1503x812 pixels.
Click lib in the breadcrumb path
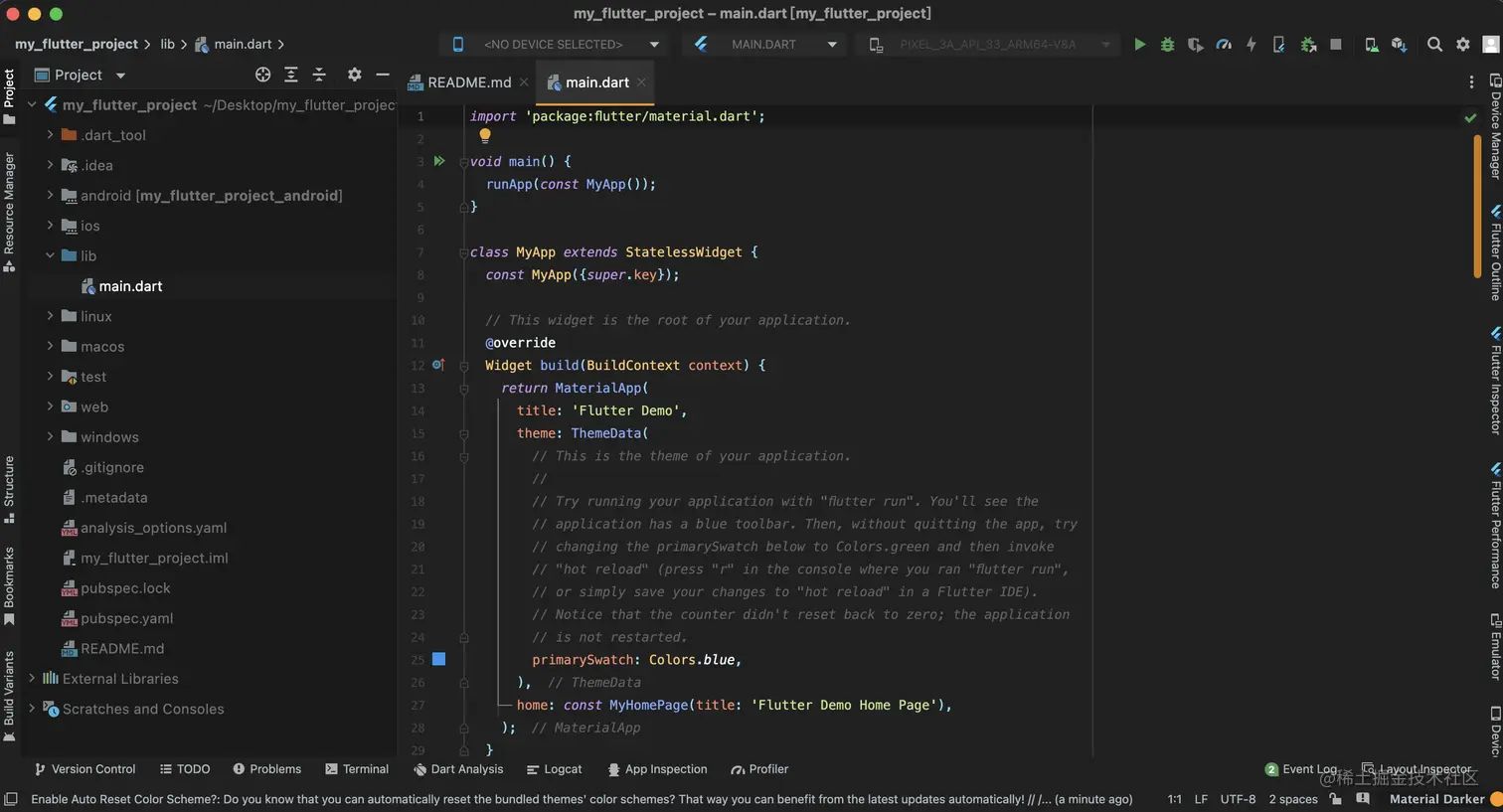tap(167, 44)
